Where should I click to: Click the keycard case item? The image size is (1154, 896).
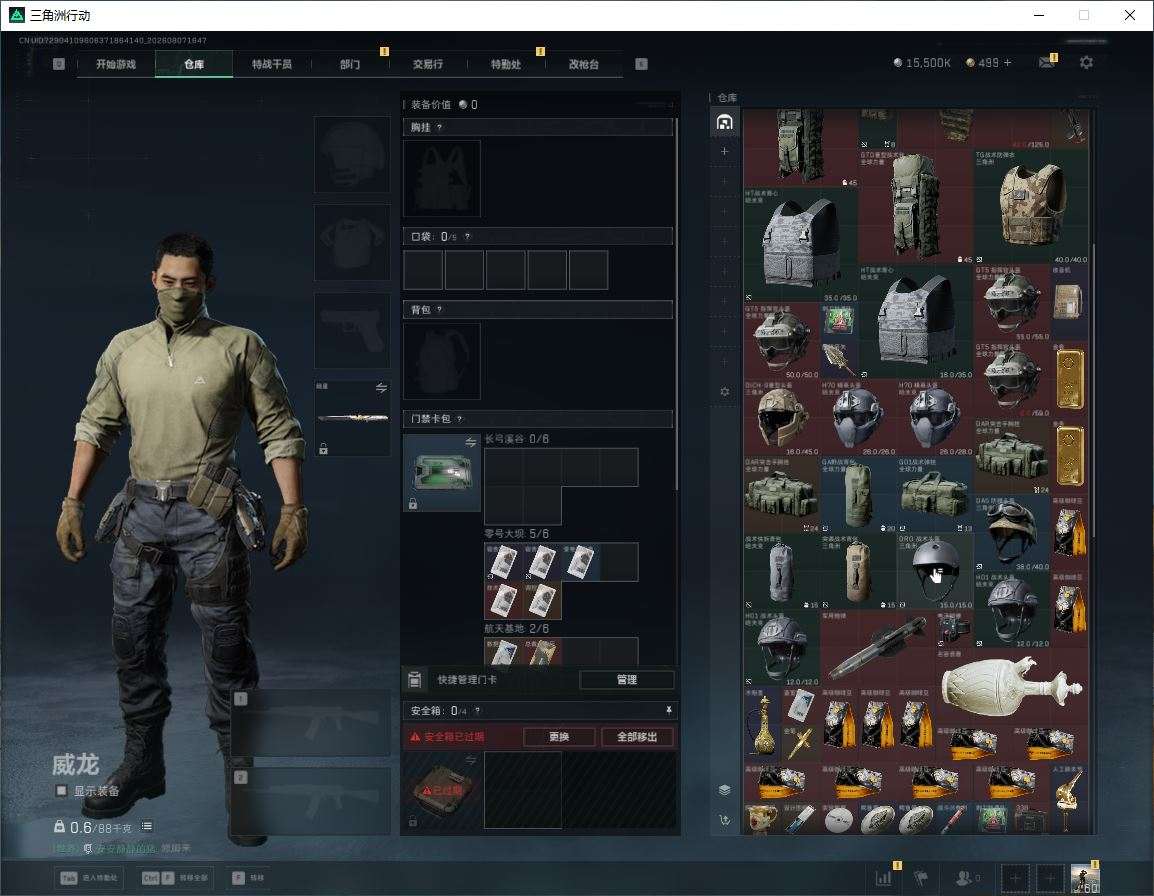[x=442, y=473]
